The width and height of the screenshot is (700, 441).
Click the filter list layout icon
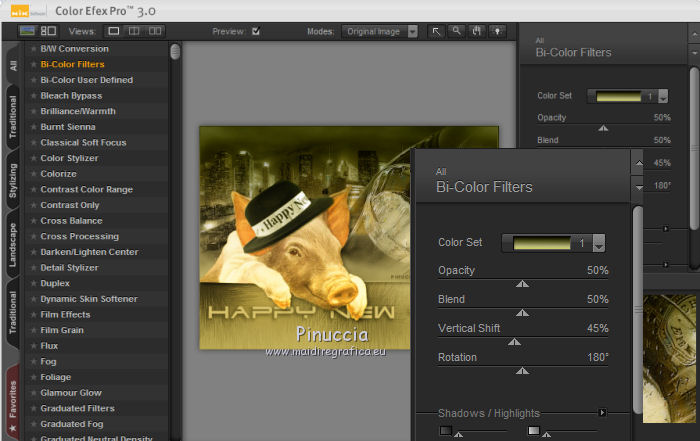point(48,31)
